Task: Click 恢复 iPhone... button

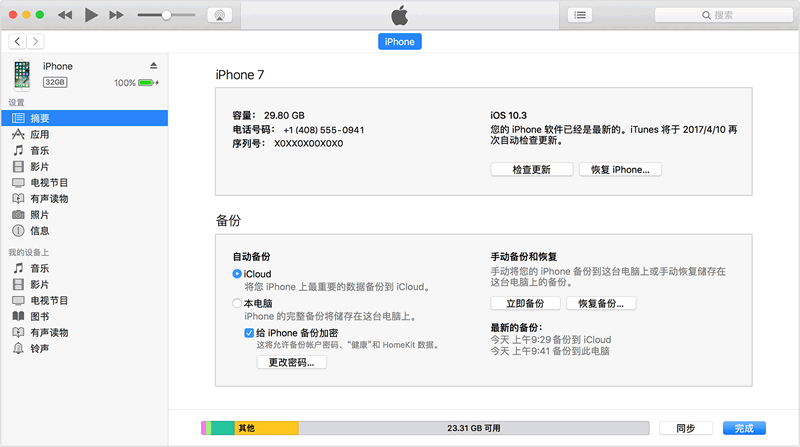Action: pyautogui.click(x=619, y=170)
